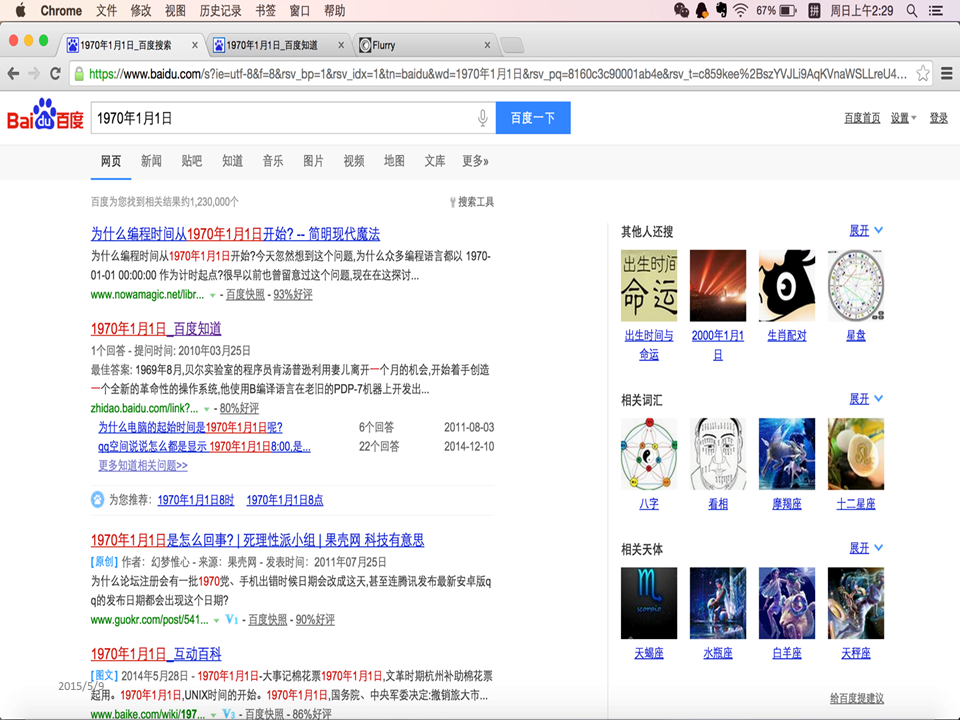Switch to the 新闻 search tab
Image resolution: width=960 pixels, height=720 pixels.
tap(151, 161)
